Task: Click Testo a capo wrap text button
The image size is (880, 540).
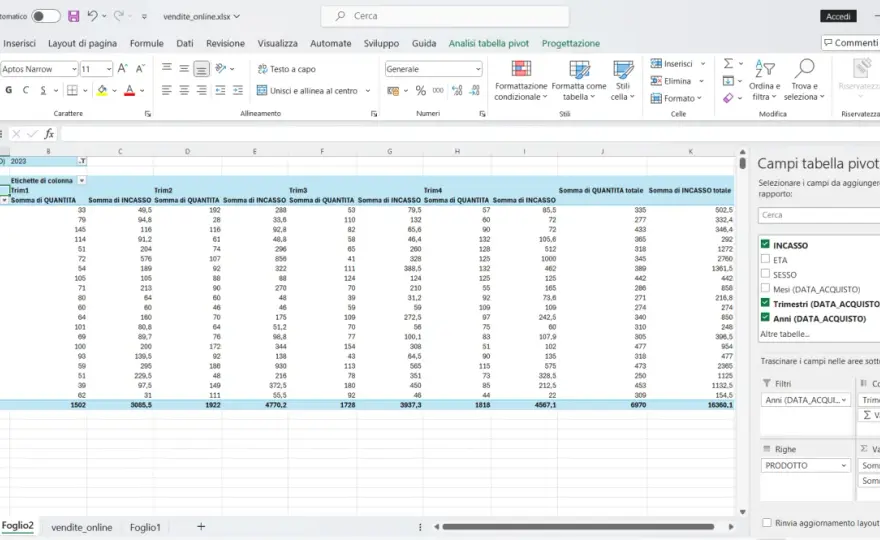Action: coord(287,69)
